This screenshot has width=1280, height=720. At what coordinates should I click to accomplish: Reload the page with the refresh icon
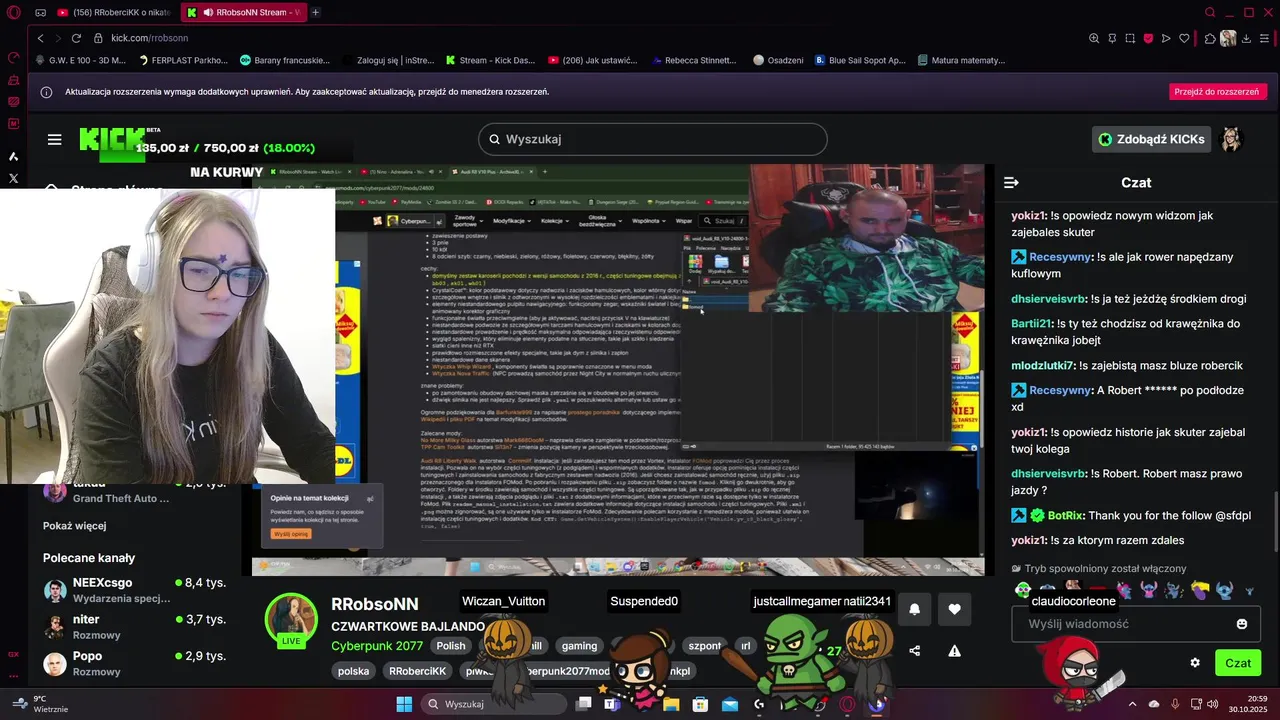[x=76, y=38]
